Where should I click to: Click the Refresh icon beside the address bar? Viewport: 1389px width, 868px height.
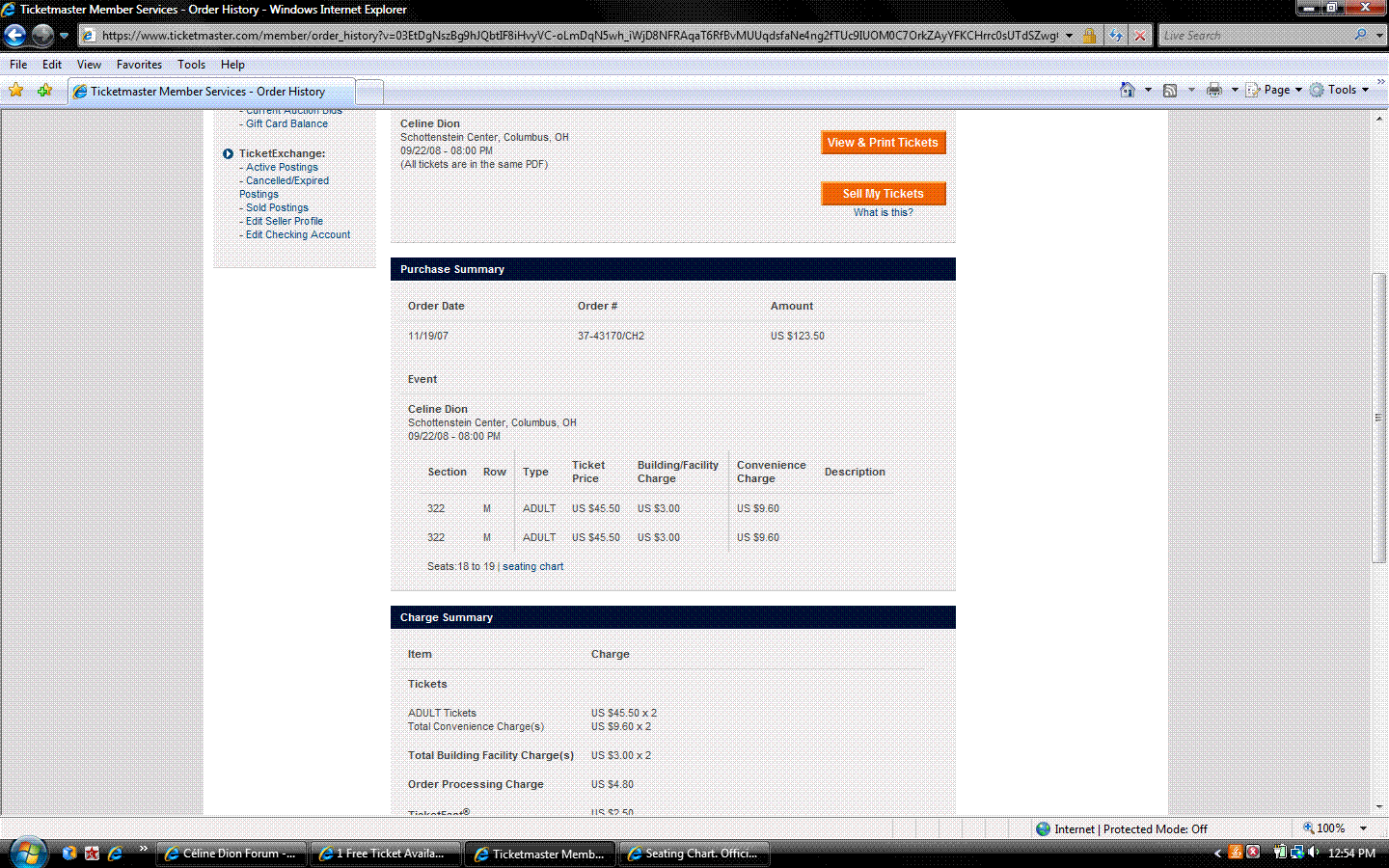point(1116,36)
